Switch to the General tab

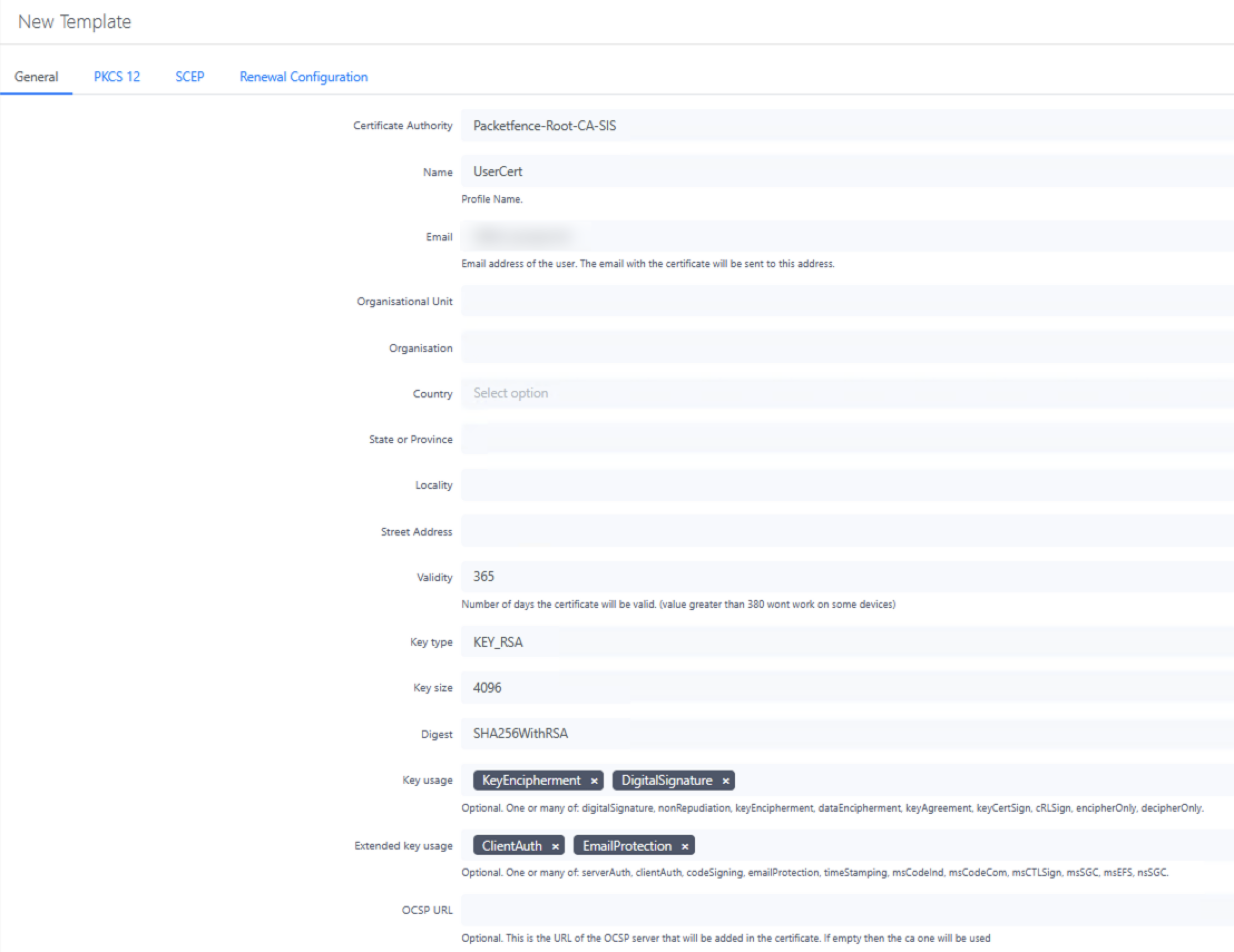[x=36, y=77]
